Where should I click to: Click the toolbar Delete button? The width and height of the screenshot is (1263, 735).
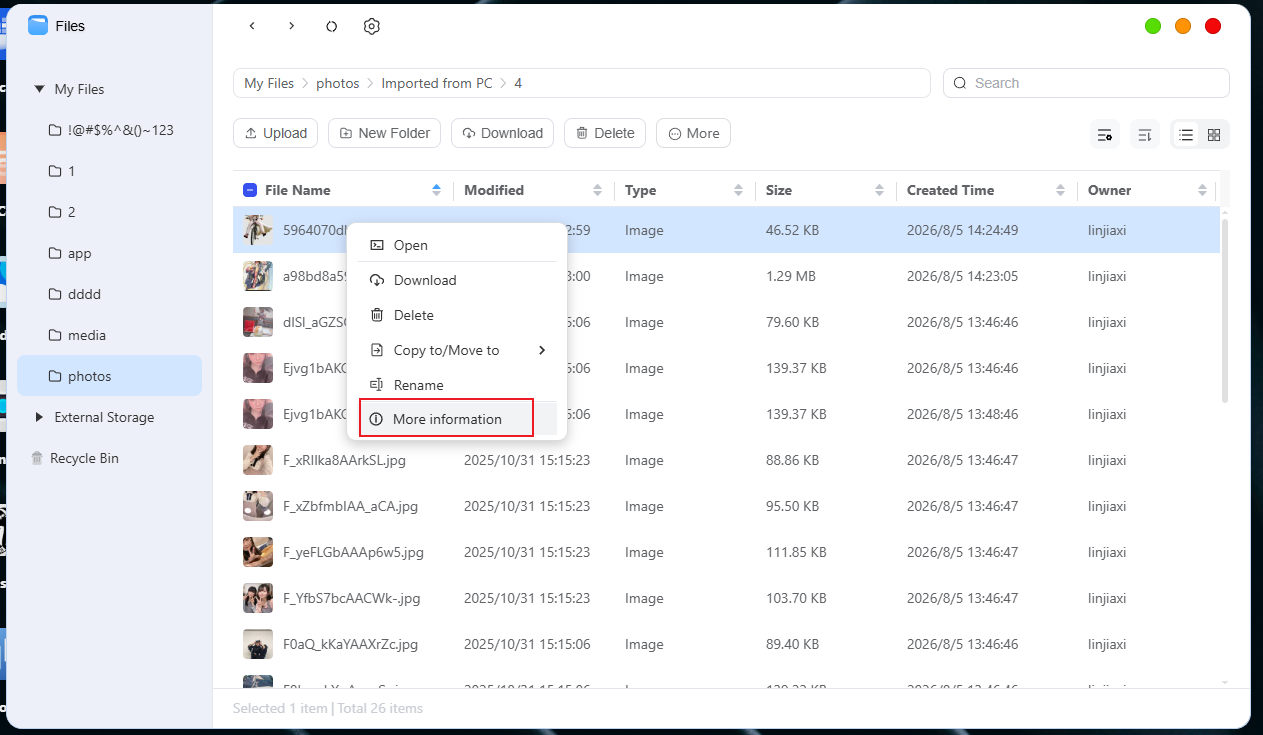click(x=605, y=133)
